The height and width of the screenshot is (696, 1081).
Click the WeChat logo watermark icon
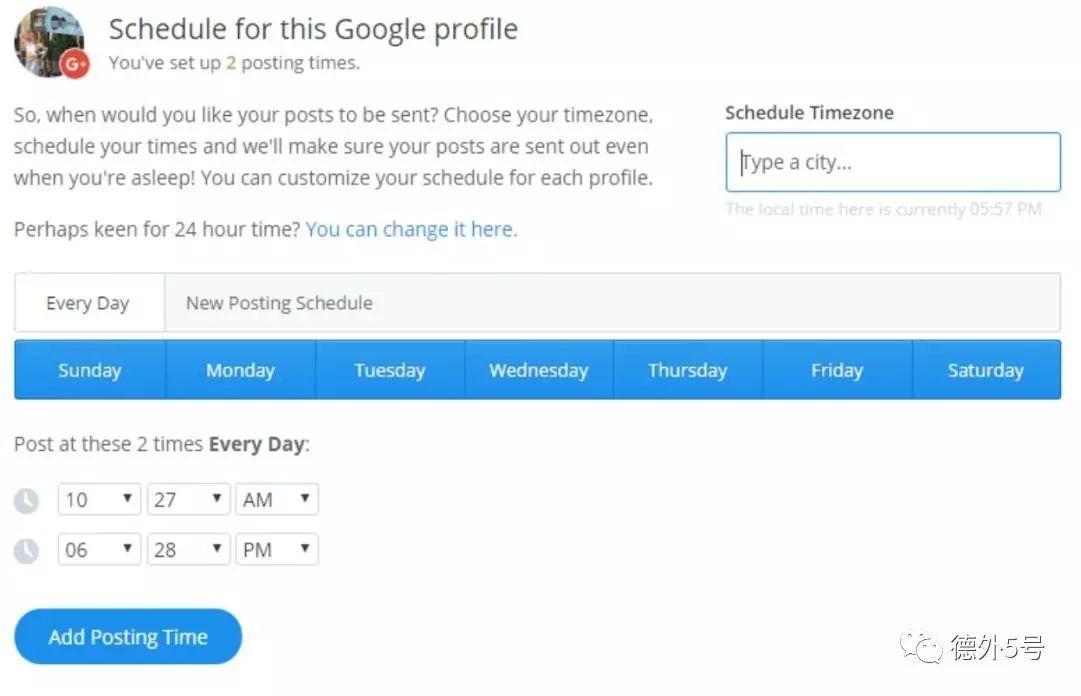(x=921, y=647)
